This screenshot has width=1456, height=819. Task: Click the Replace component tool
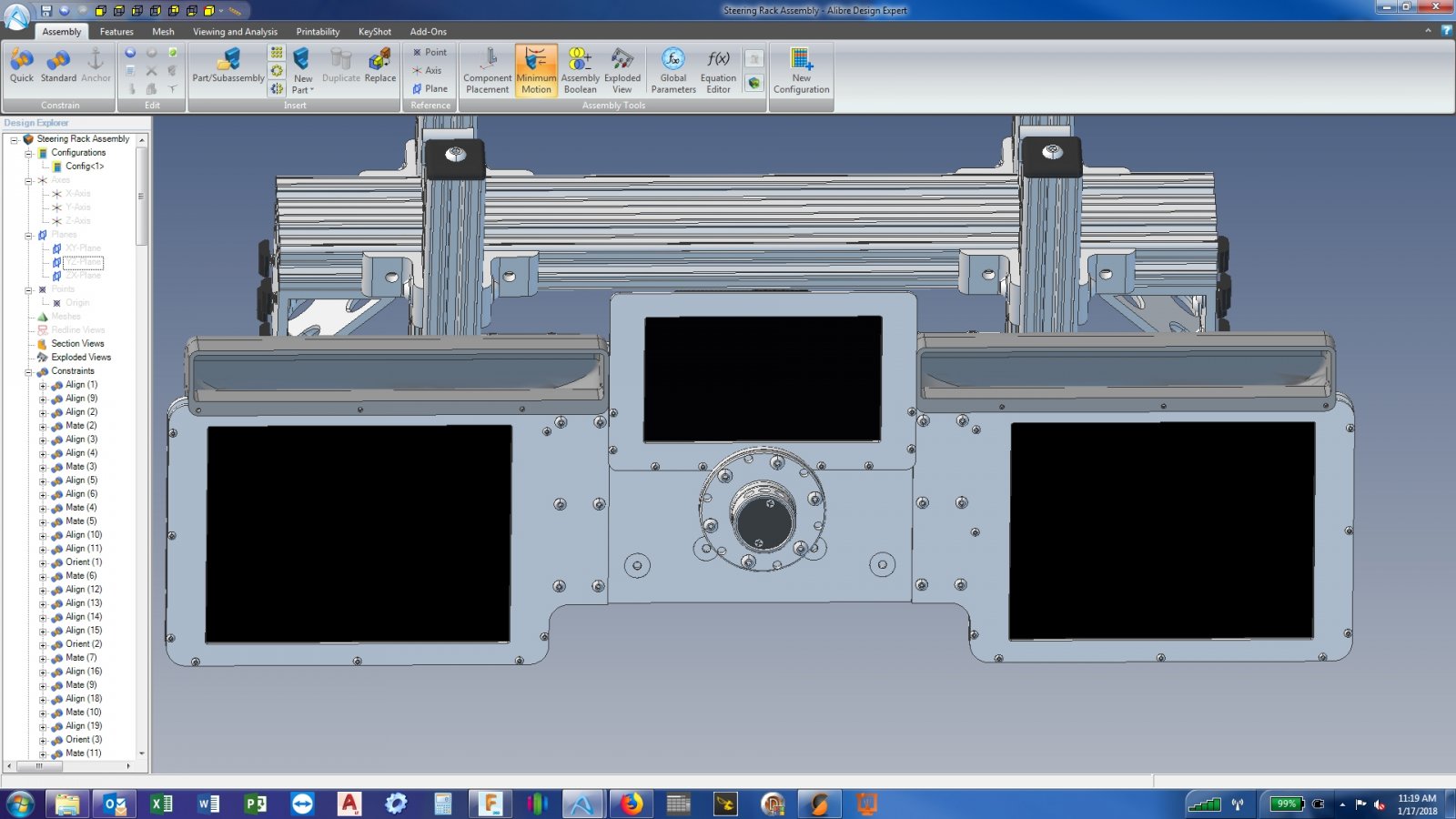pyautogui.click(x=380, y=67)
